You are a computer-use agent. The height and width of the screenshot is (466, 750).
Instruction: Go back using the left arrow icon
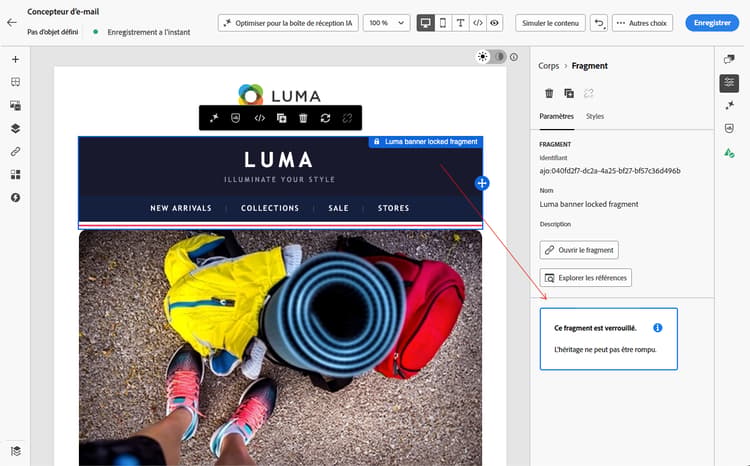[12, 22]
